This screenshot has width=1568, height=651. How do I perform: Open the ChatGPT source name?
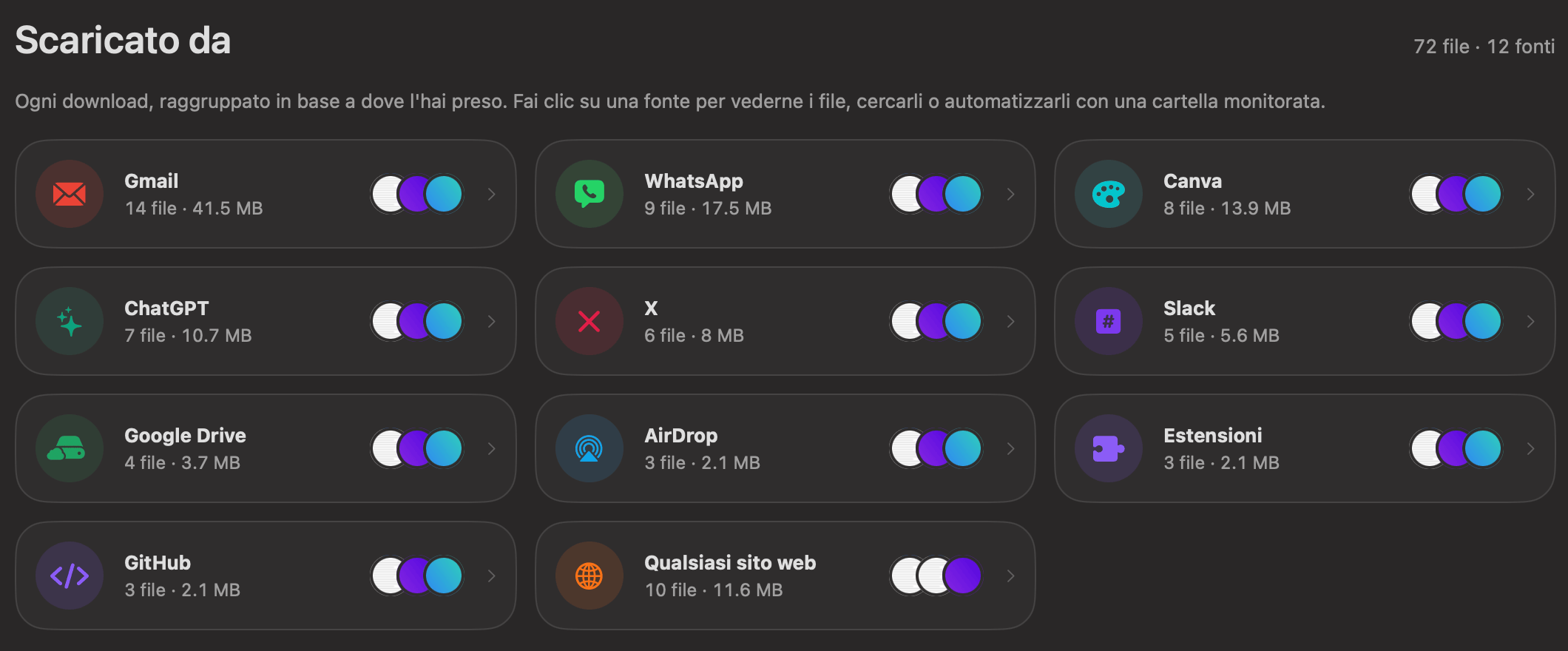pos(166,308)
